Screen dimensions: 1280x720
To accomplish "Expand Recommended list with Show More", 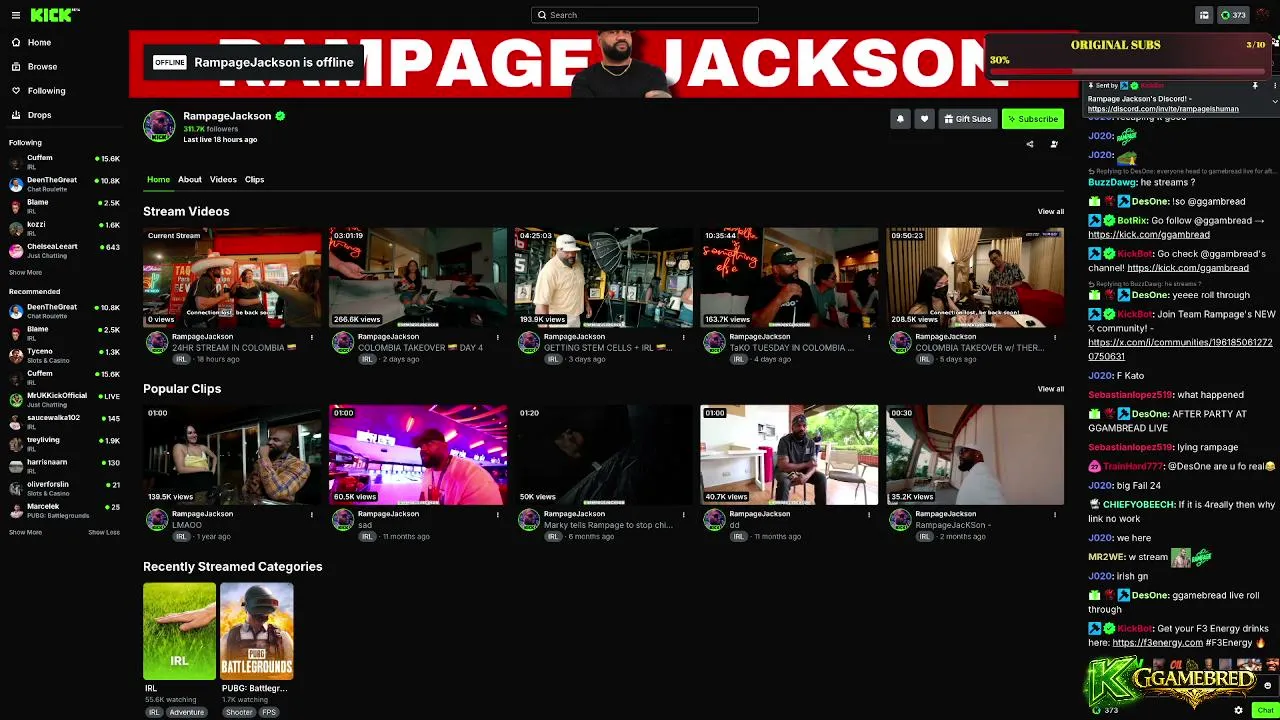I will click(26, 532).
